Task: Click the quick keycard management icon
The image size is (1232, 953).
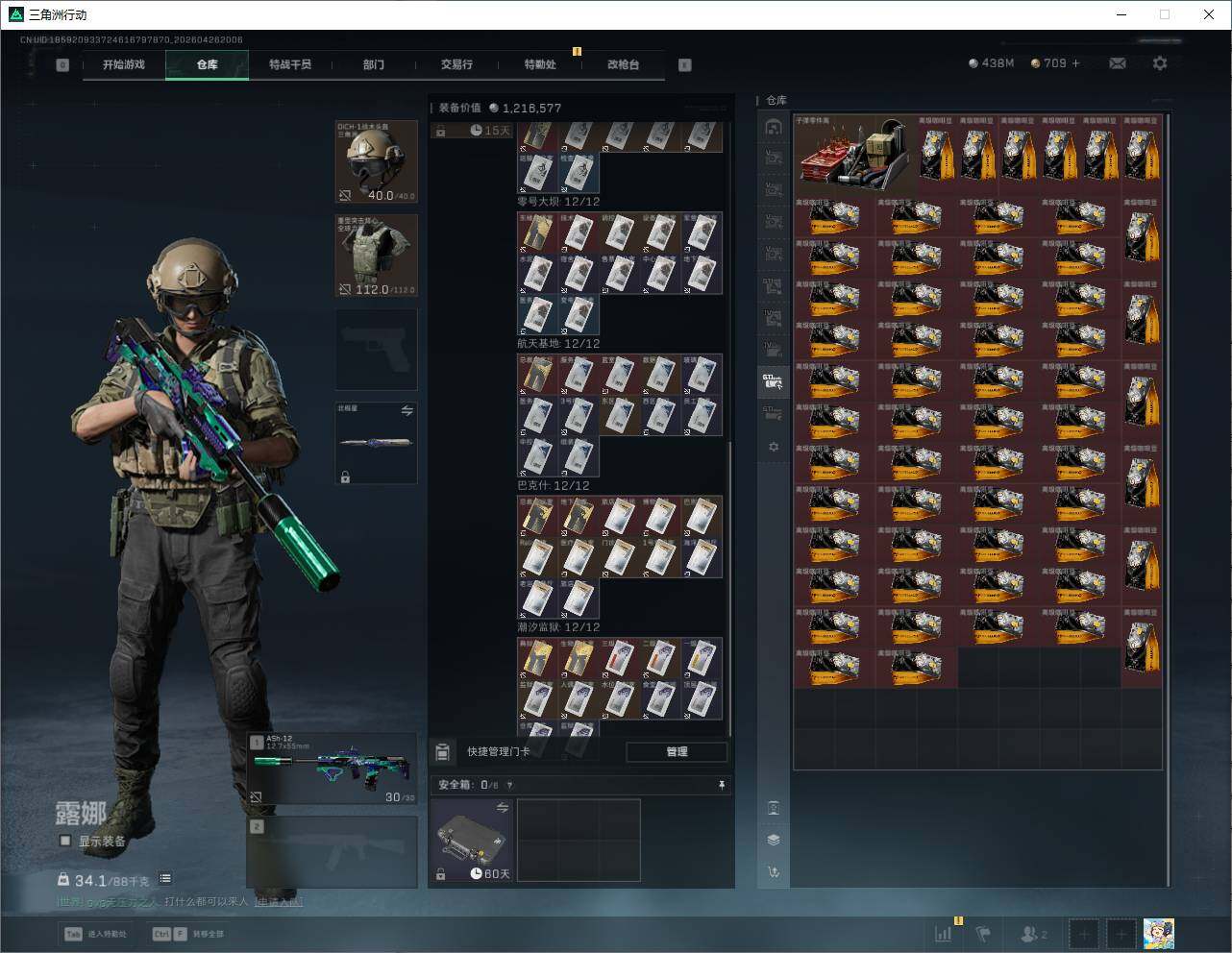Action: 443,751
